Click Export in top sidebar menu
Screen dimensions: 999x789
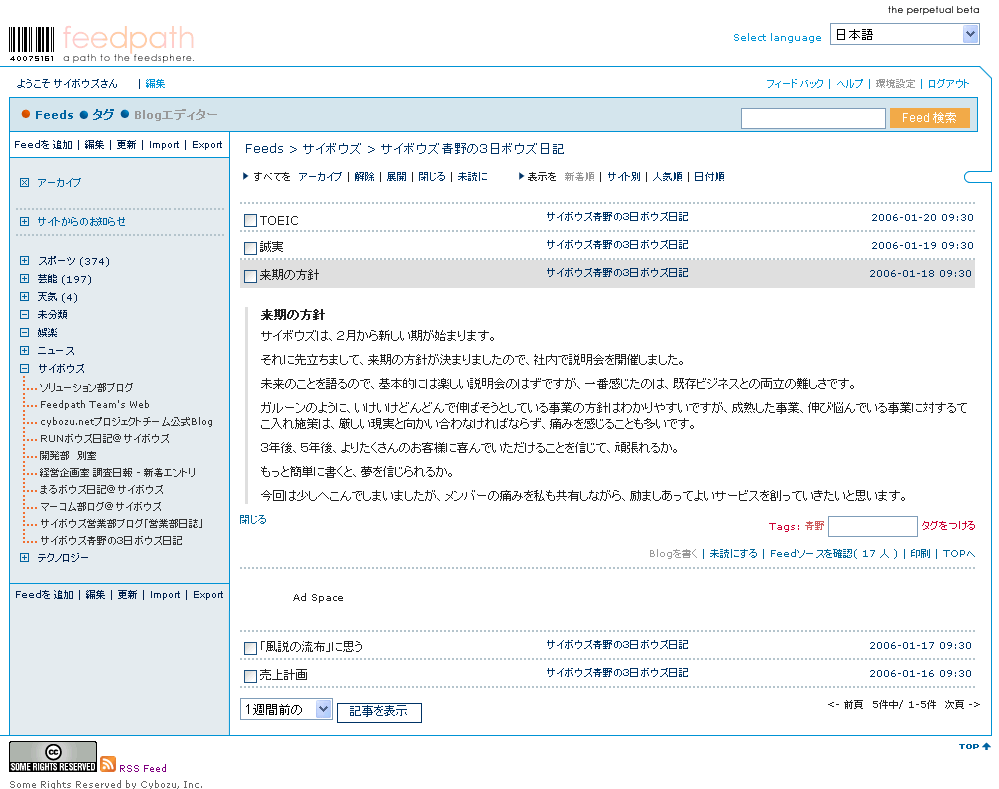(x=208, y=145)
